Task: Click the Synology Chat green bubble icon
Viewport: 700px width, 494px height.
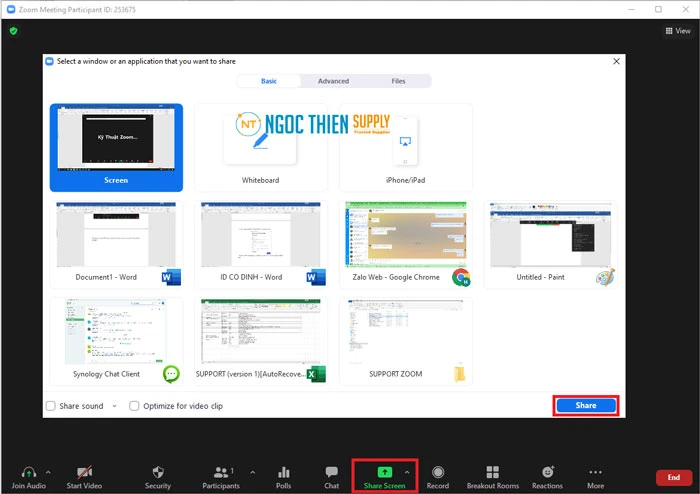Action: (171, 374)
